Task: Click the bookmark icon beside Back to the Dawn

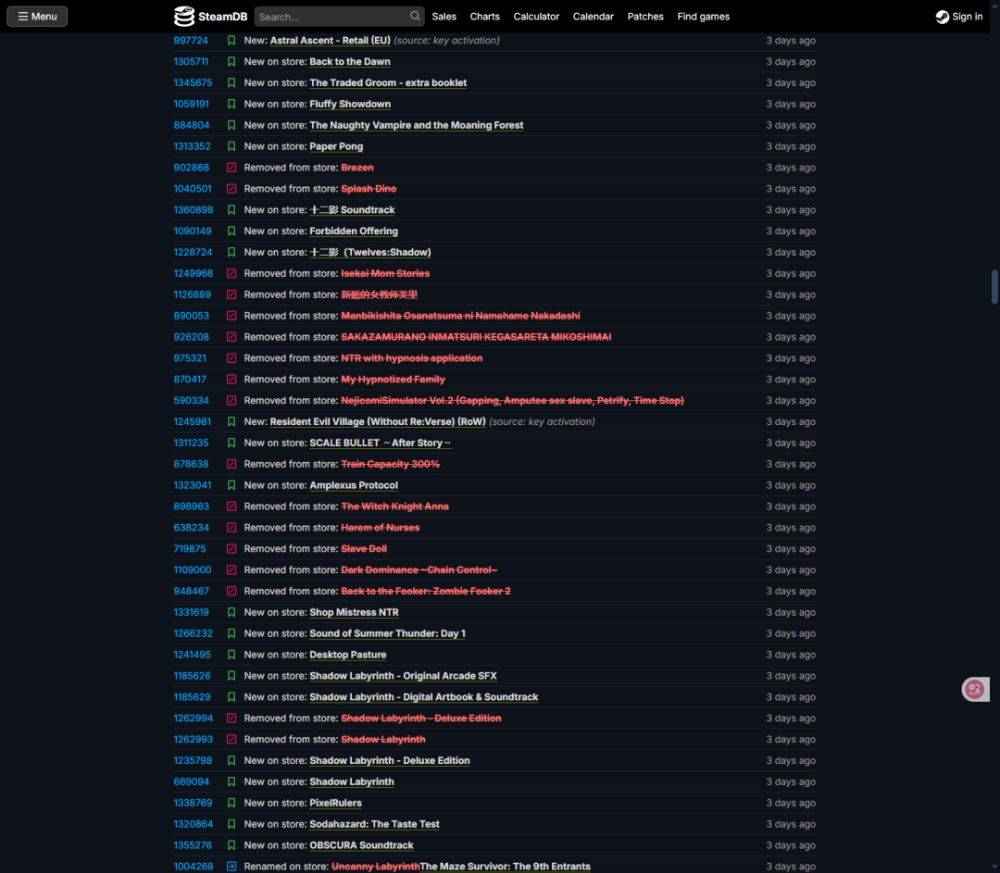Action: click(232, 62)
